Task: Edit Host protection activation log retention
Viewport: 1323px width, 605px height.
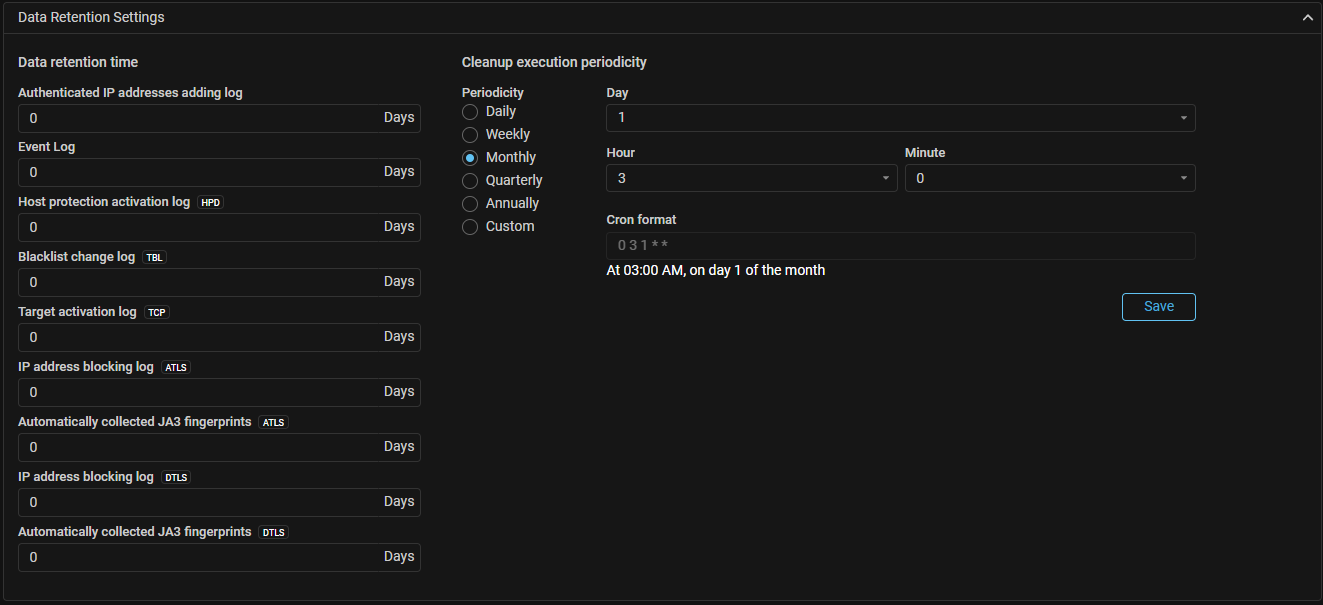Action: tap(200, 228)
